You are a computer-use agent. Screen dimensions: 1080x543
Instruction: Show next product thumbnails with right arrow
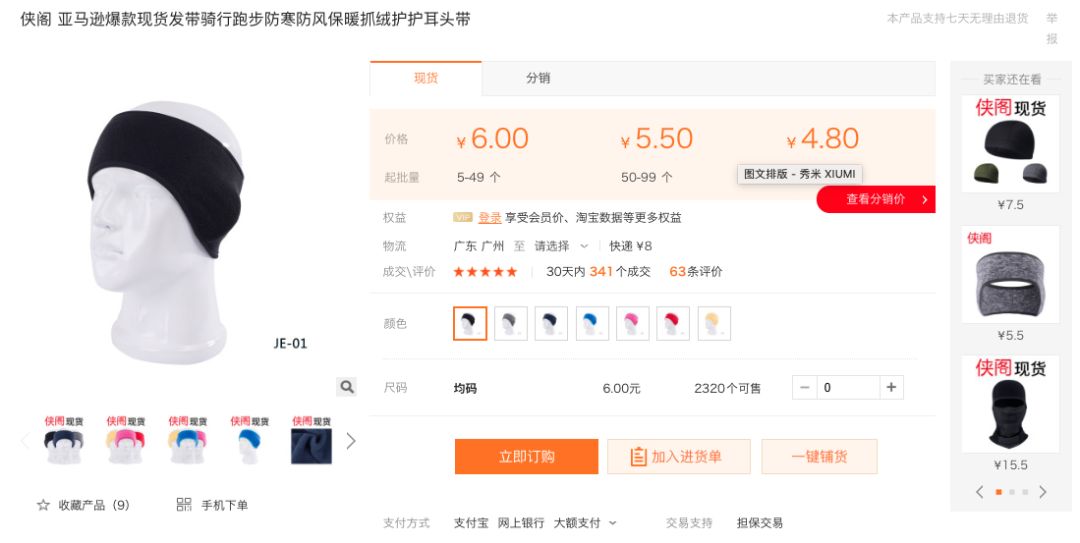(x=351, y=441)
